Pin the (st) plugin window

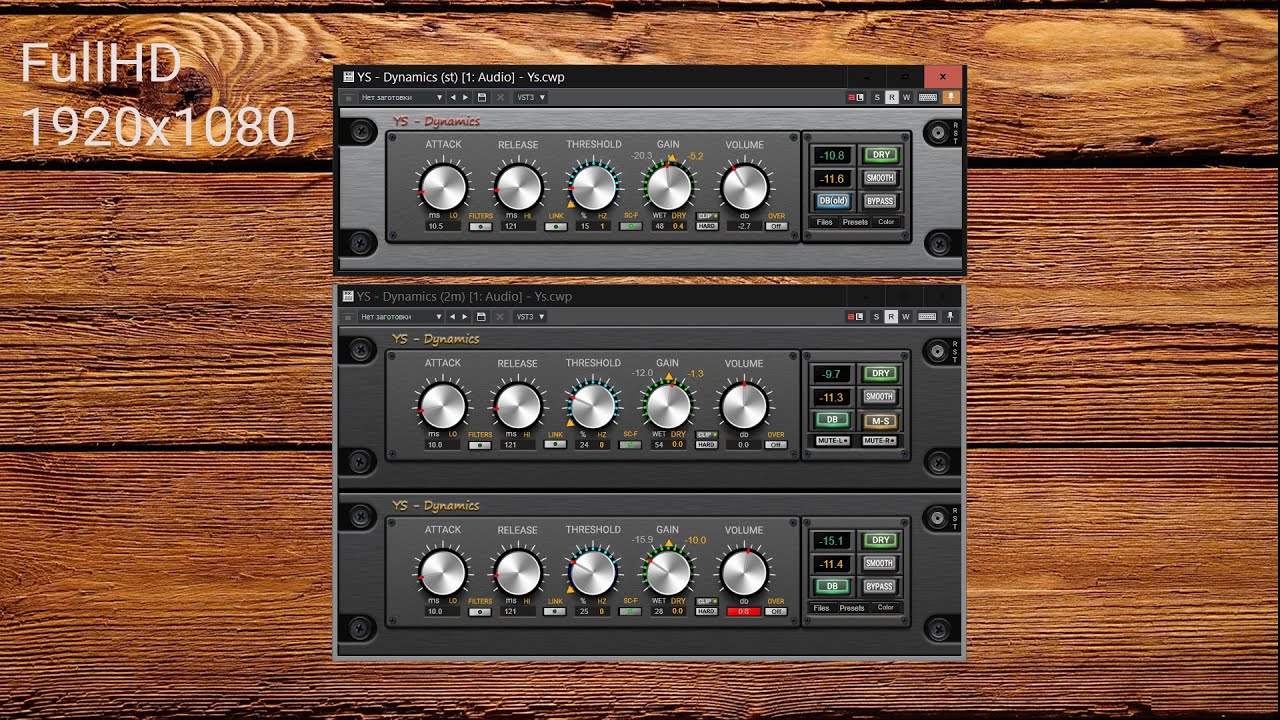pos(950,97)
